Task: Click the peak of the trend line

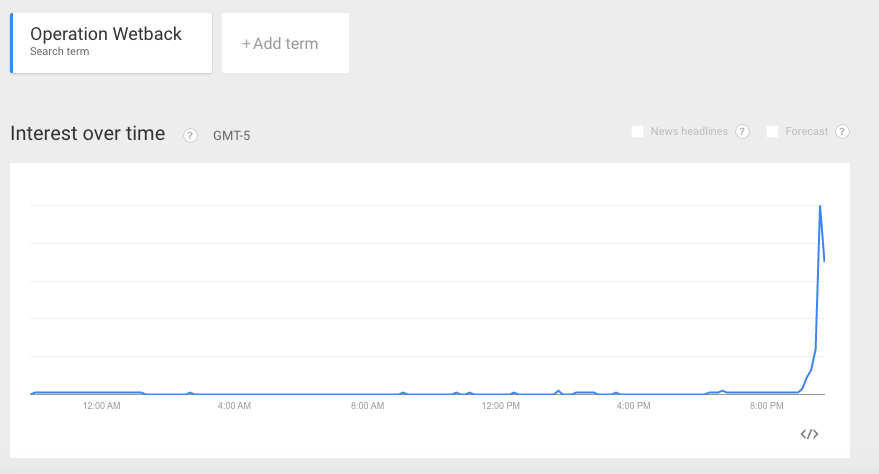Action: pyautogui.click(x=820, y=206)
